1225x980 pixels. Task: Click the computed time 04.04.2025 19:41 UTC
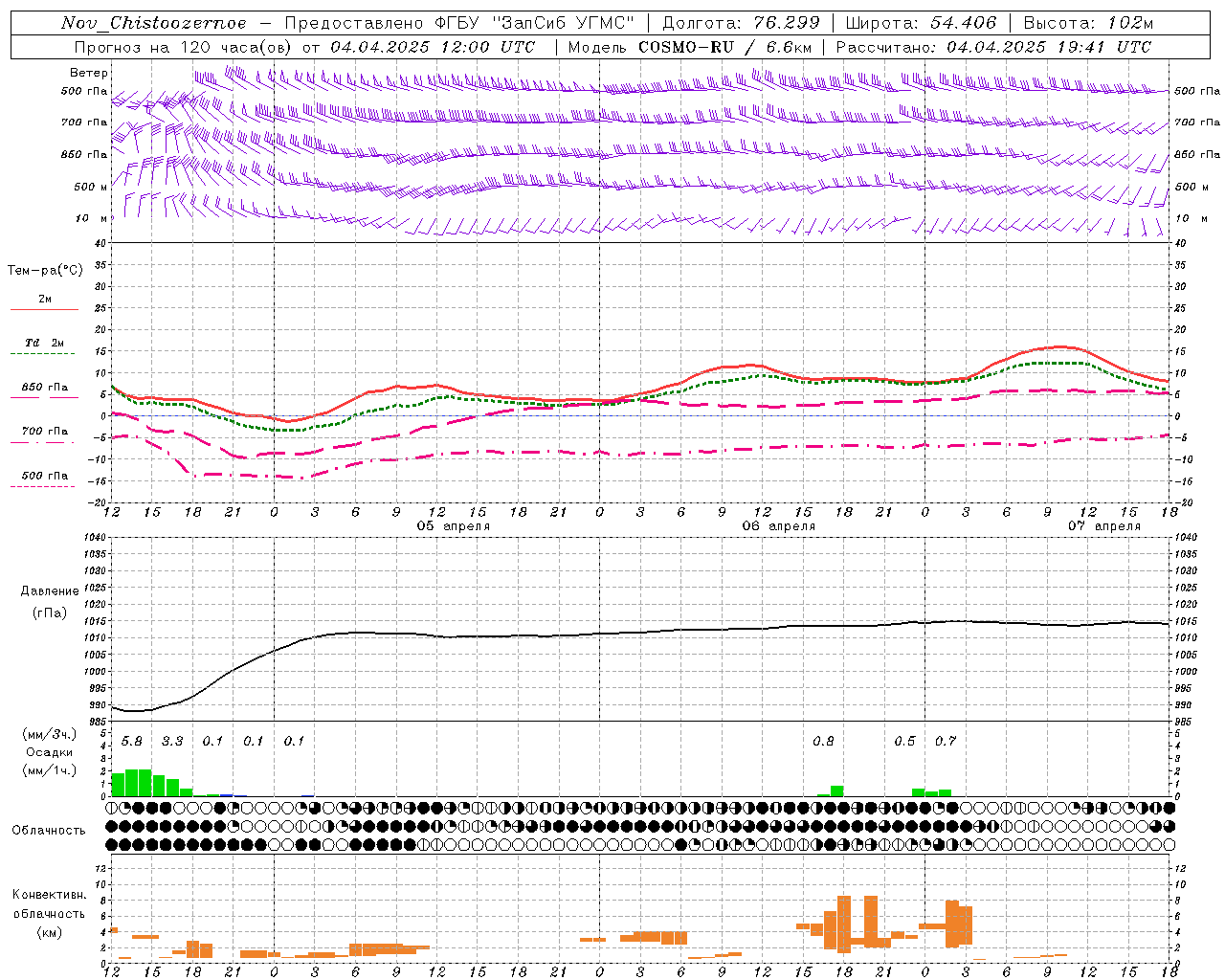point(1049,47)
